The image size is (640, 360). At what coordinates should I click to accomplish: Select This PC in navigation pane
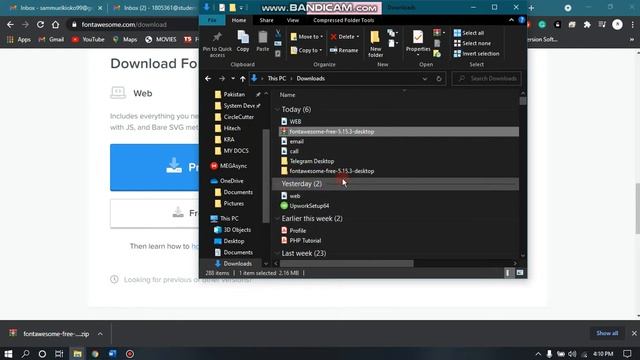(229, 218)
